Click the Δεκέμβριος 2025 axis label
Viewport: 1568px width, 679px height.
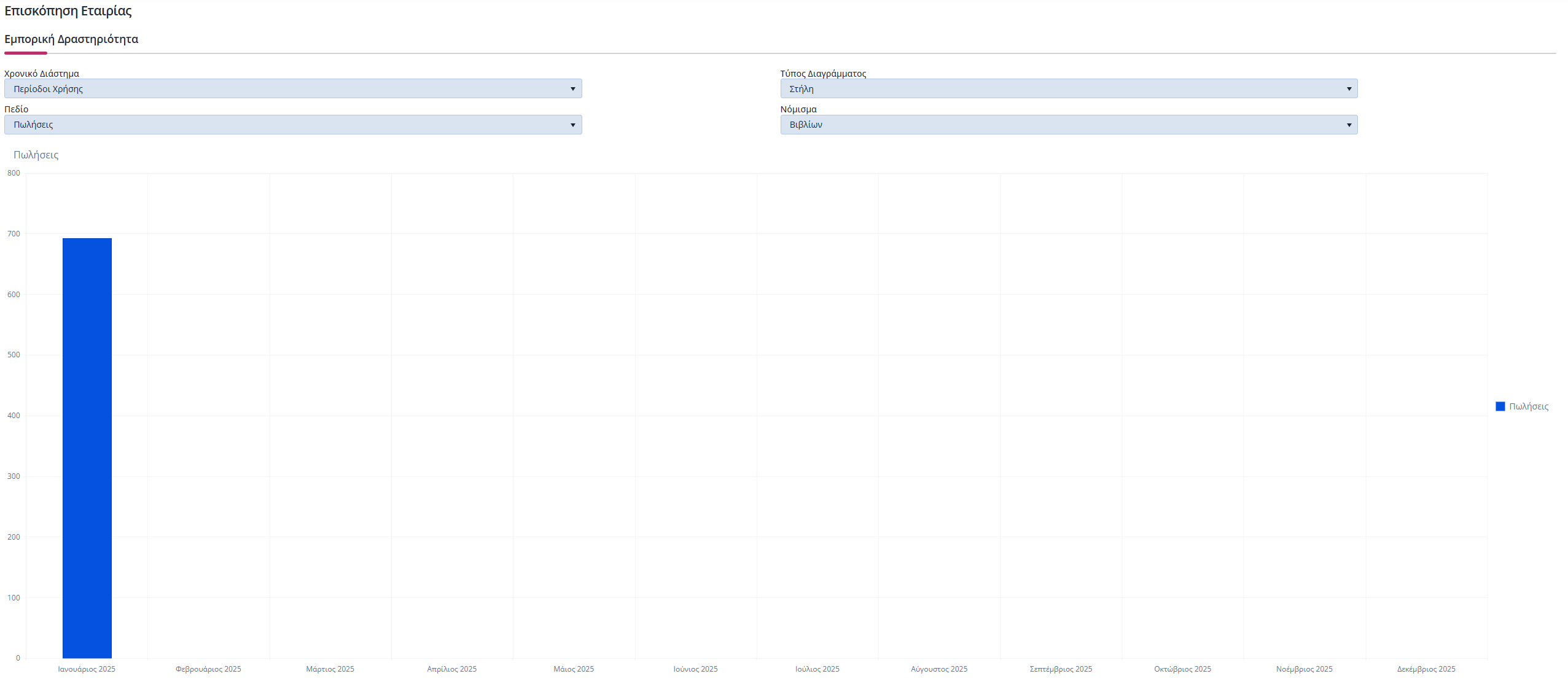click(1426, 669)
